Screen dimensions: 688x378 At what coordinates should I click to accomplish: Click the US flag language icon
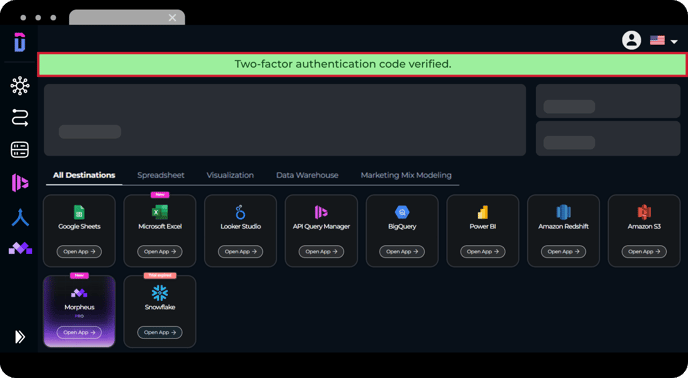click(x=657, y=40)
